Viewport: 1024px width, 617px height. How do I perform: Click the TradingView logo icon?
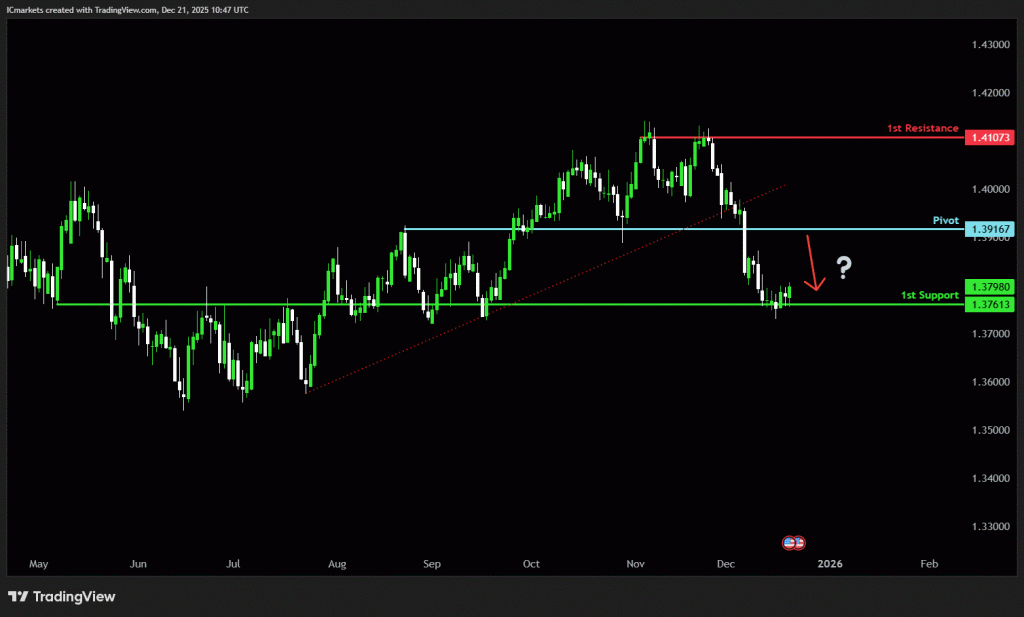(x=18, y=597)
